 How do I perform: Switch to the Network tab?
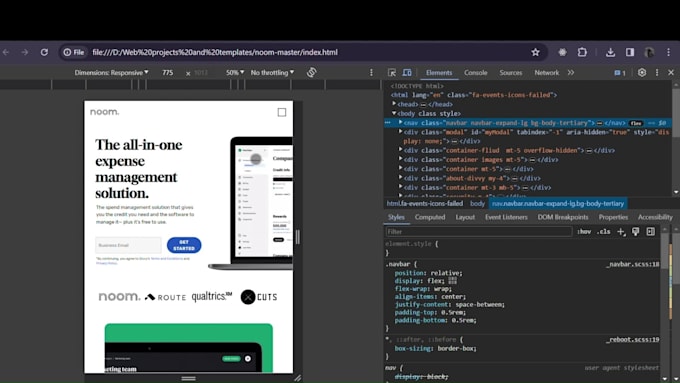tap(546, 72)
